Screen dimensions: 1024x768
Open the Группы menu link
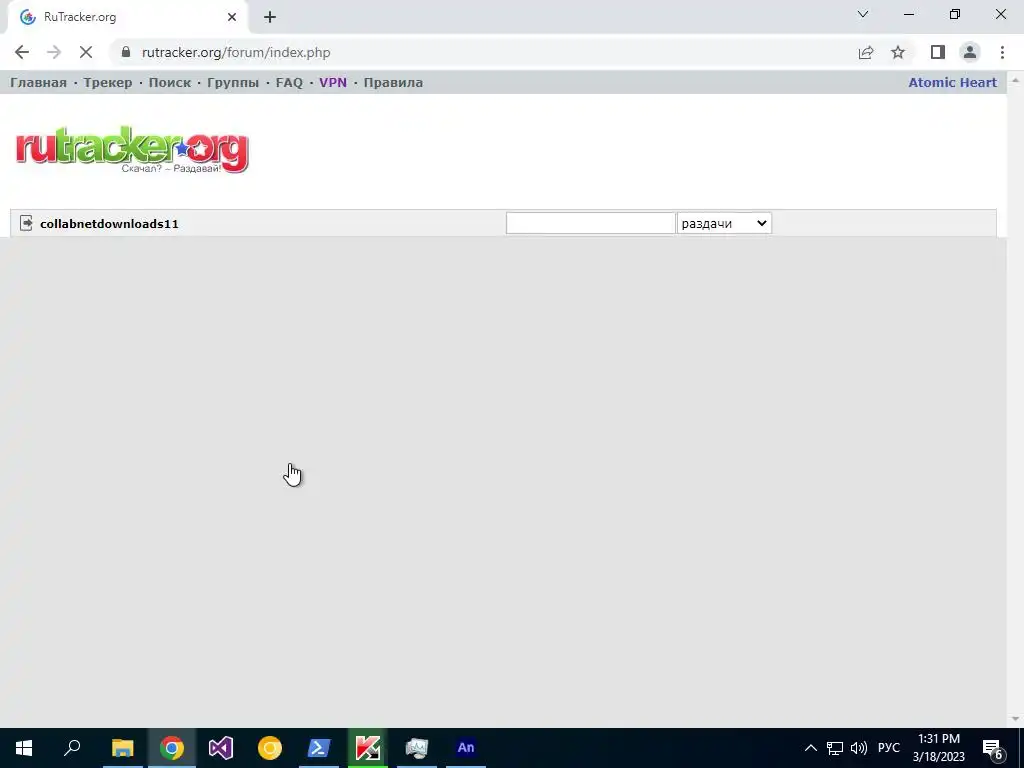click(x=233, y=82)
